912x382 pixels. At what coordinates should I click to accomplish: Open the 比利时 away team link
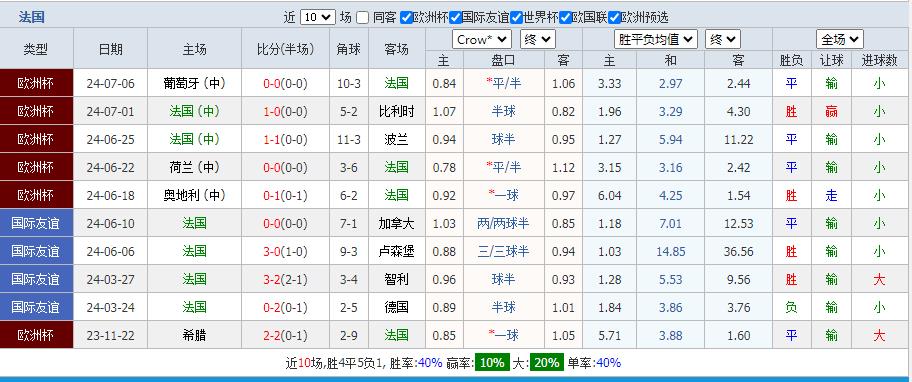click(x=397, y=111)
